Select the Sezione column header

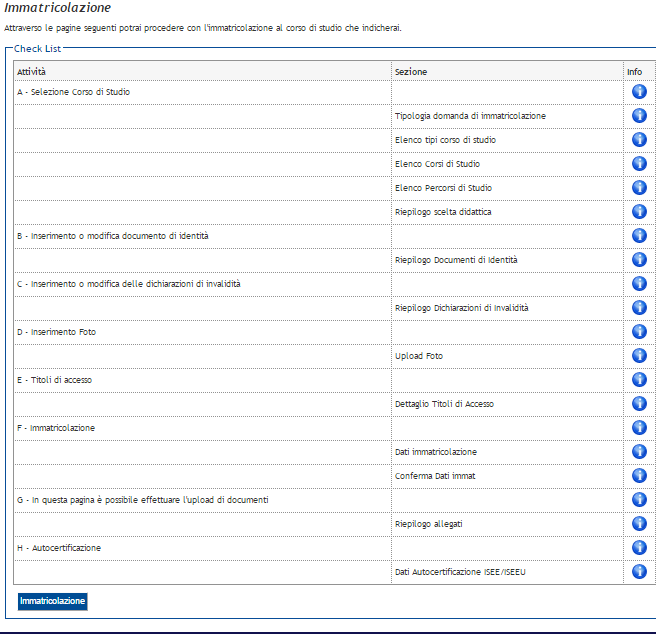tap(411, 72)
